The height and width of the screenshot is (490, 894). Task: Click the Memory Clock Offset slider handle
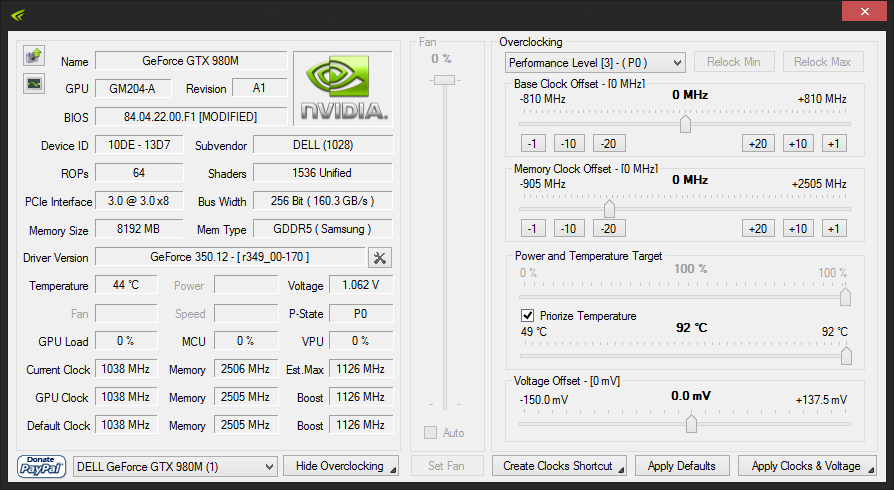pos(609,209)
